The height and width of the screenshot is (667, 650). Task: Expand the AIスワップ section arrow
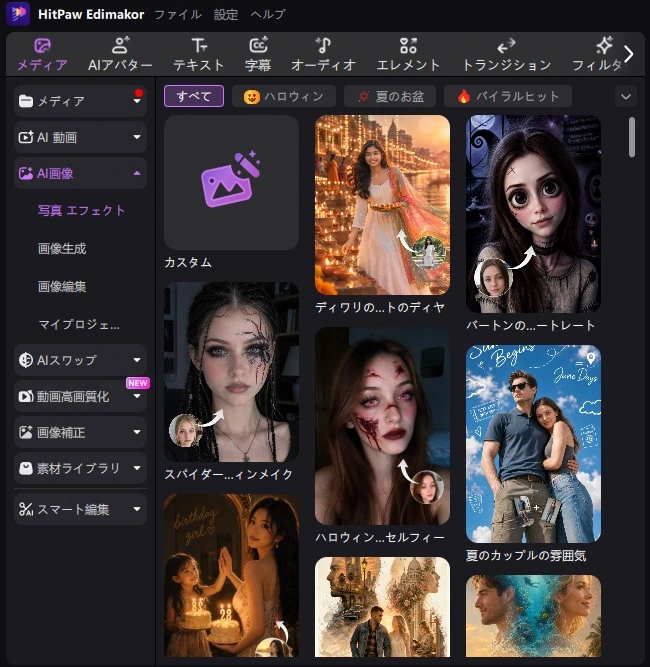click(137, 360)
